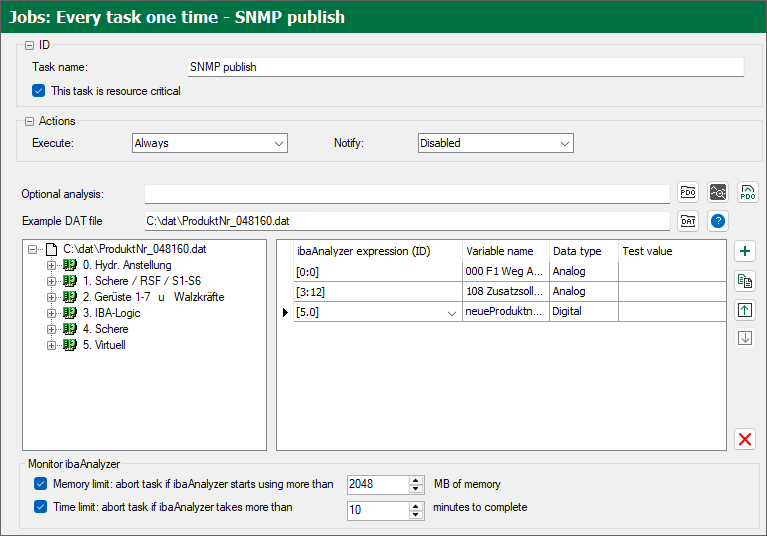Click the module icon for 2. Gerüste 1-7
Screen dimensions: 767x536
(x=69, y=297)
